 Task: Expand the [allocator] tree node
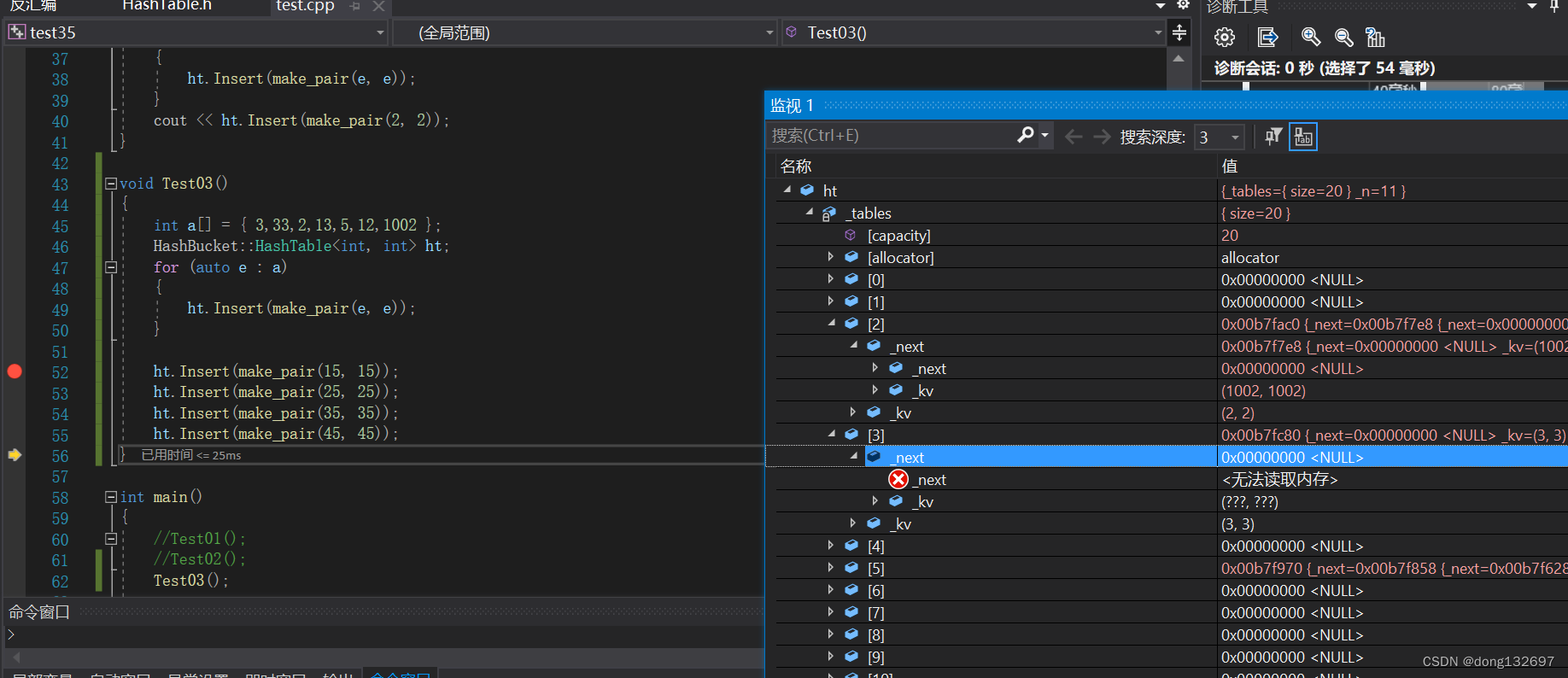point(830,256)
